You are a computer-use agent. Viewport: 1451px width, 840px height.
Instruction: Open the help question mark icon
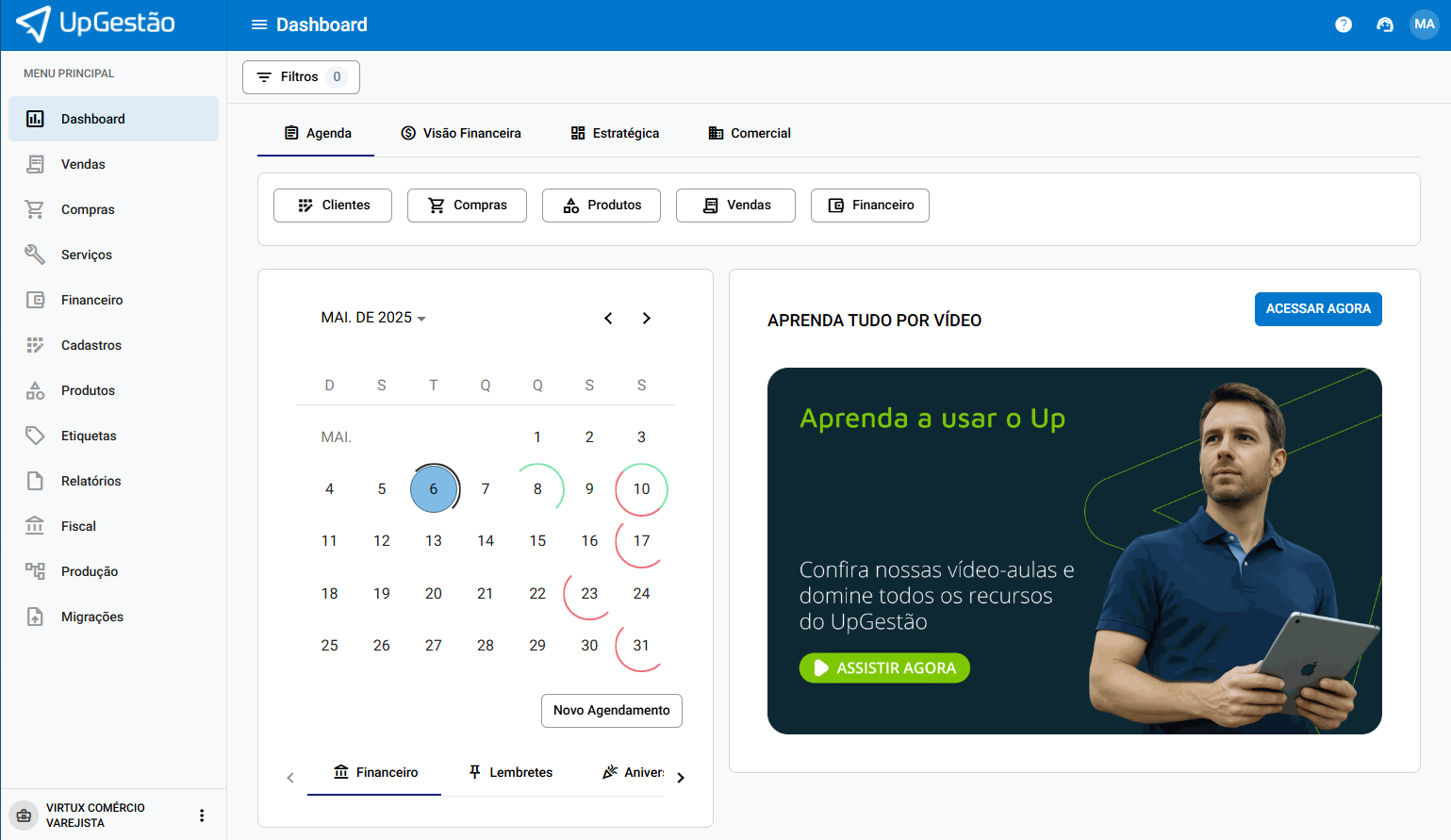point(1344,25)
